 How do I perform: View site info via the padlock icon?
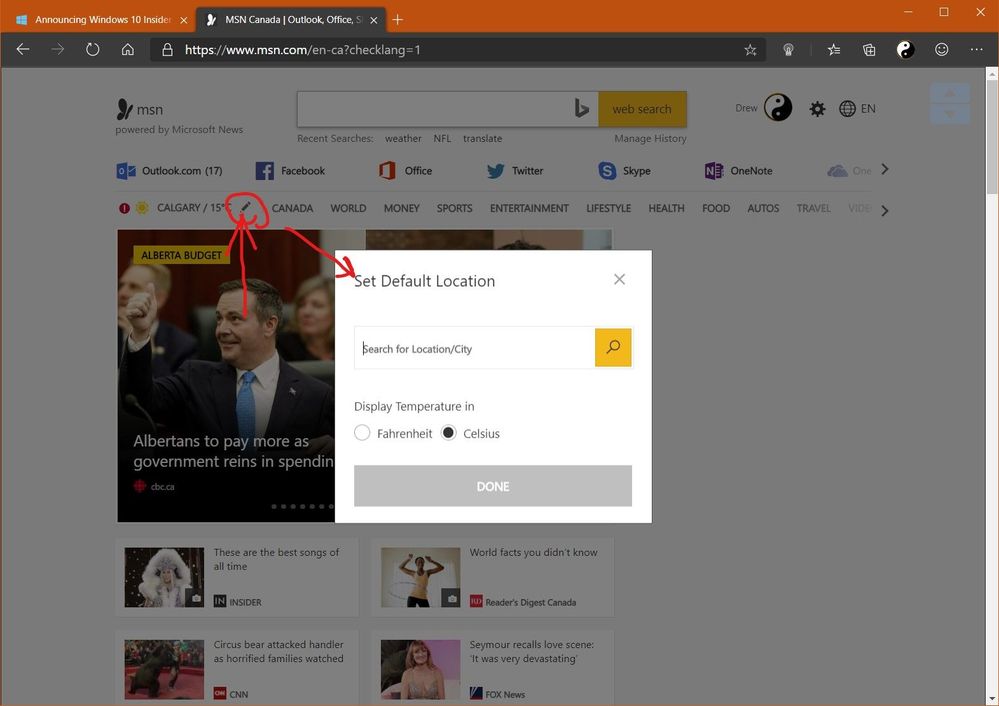click(x=168, y=50)
